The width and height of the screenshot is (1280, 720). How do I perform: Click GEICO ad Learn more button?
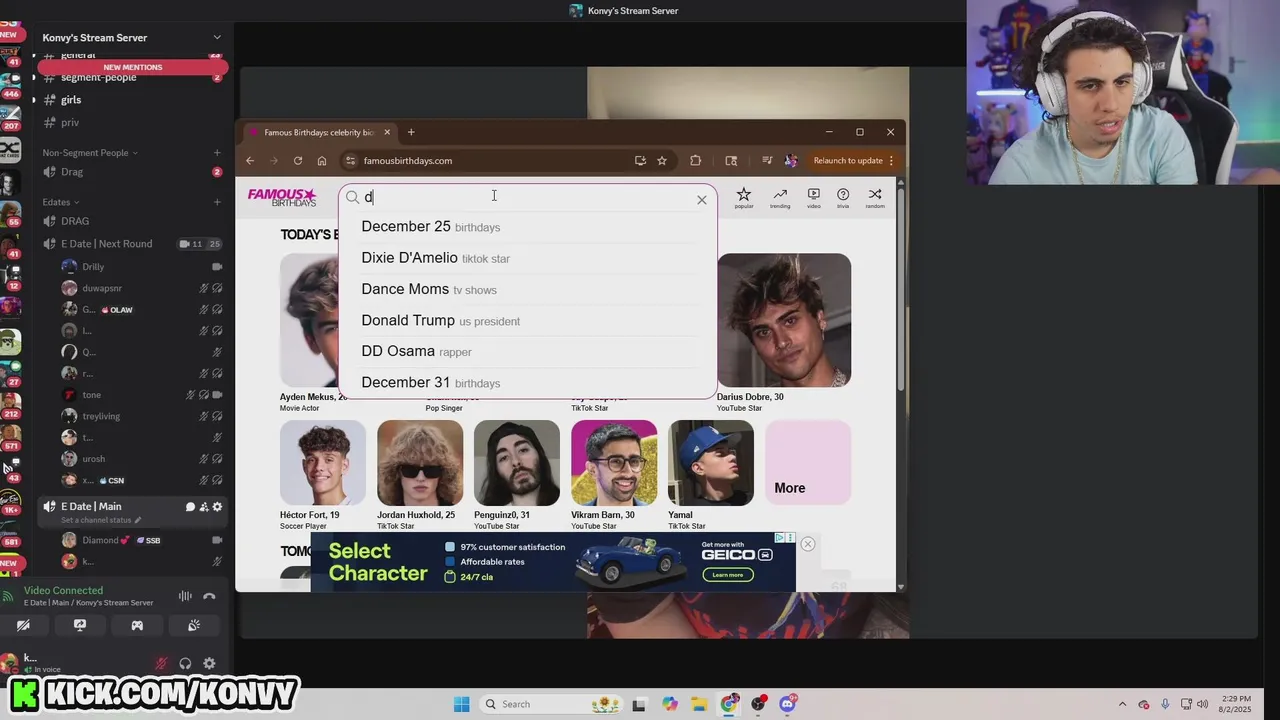tap(727, 575)
